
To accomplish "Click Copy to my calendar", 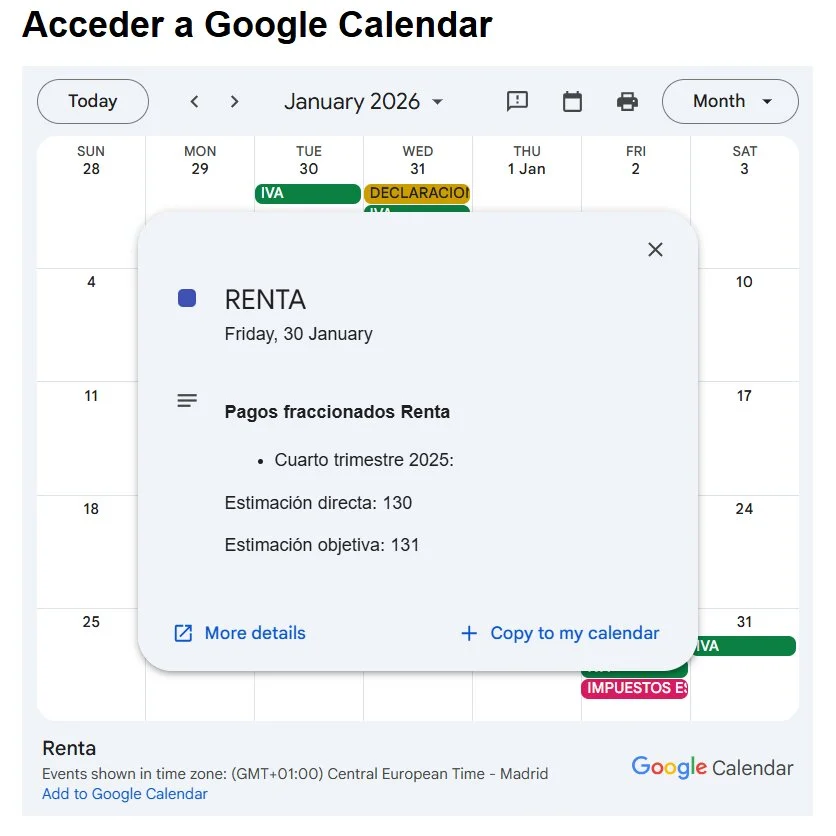I will [x=573, y=633].
